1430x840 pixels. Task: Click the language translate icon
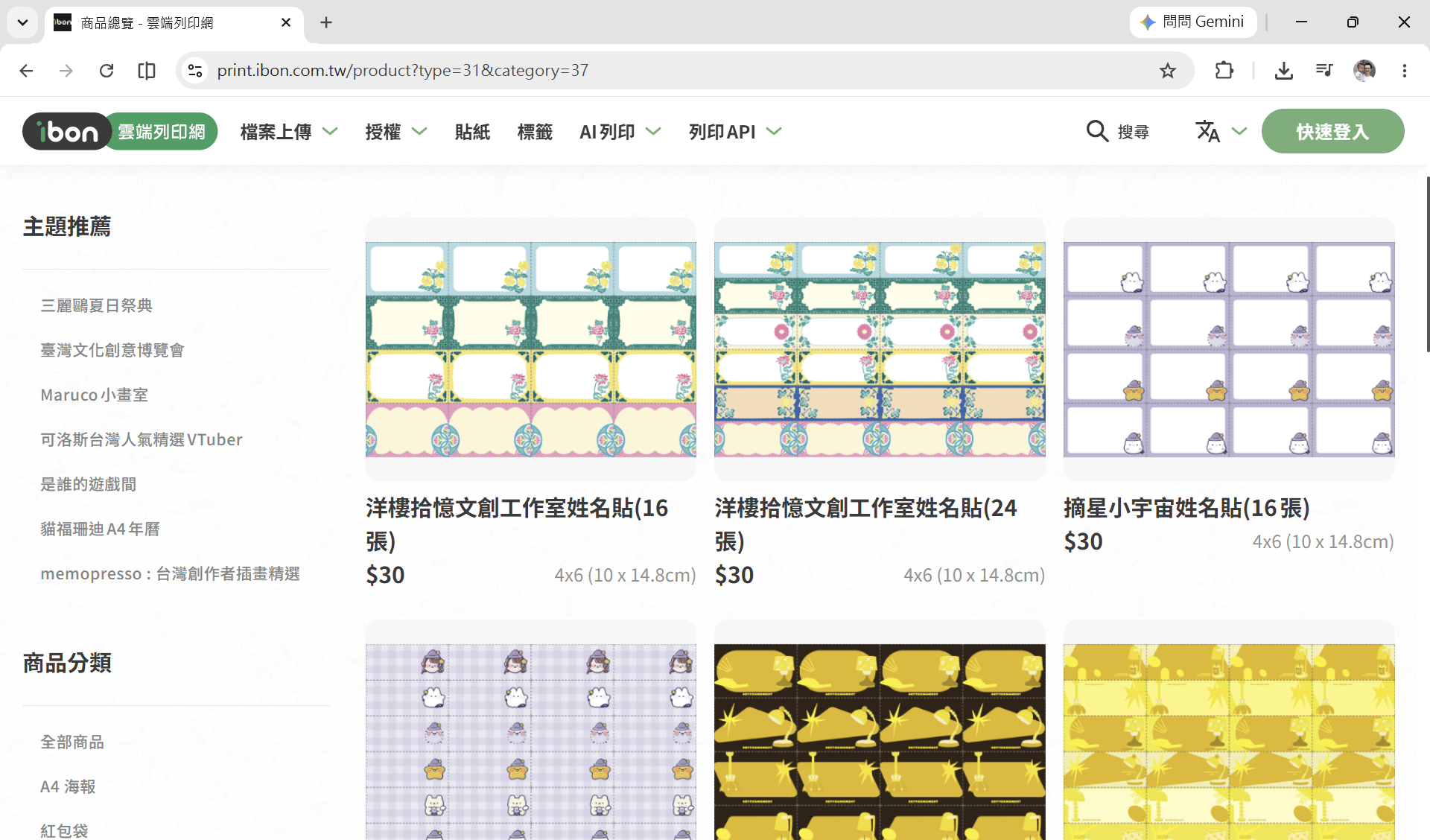point(1207,132)
